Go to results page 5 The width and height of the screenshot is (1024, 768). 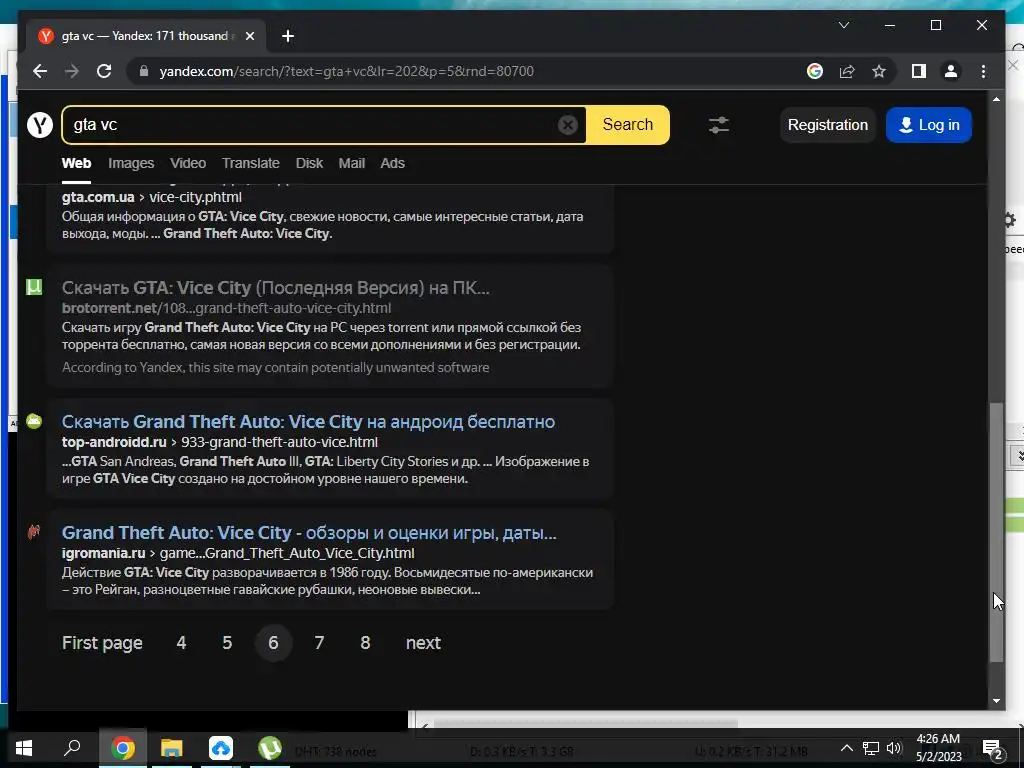(x=227, y=643)
